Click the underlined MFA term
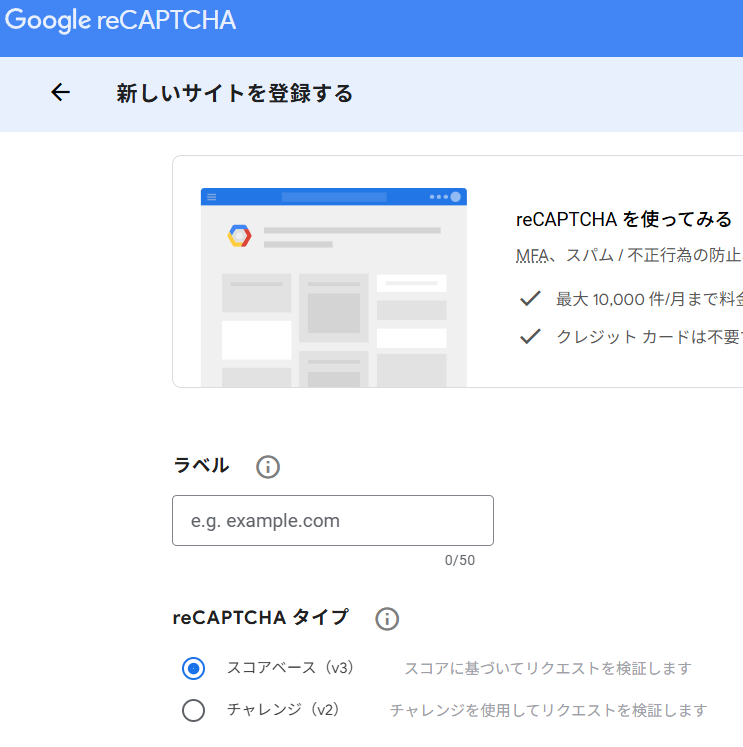This screenshot has height=747, width=743. [532, 256]
